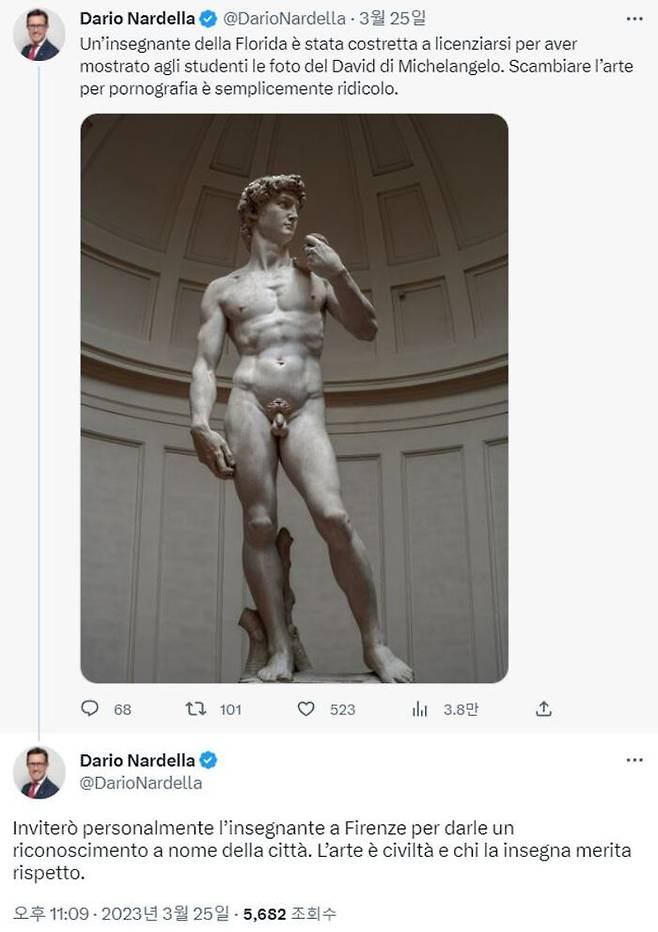Click the verified badge beside the date
Image resolution: width=658 pixels, height=932 pixels.
pos(207,19)
